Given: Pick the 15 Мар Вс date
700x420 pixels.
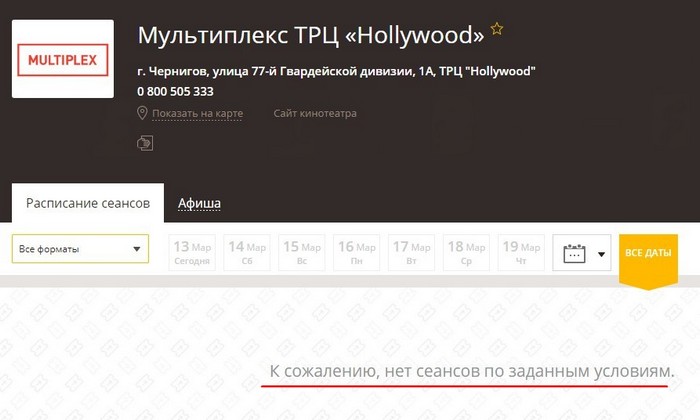Looking at the screenshot, I should pos(301,253).
